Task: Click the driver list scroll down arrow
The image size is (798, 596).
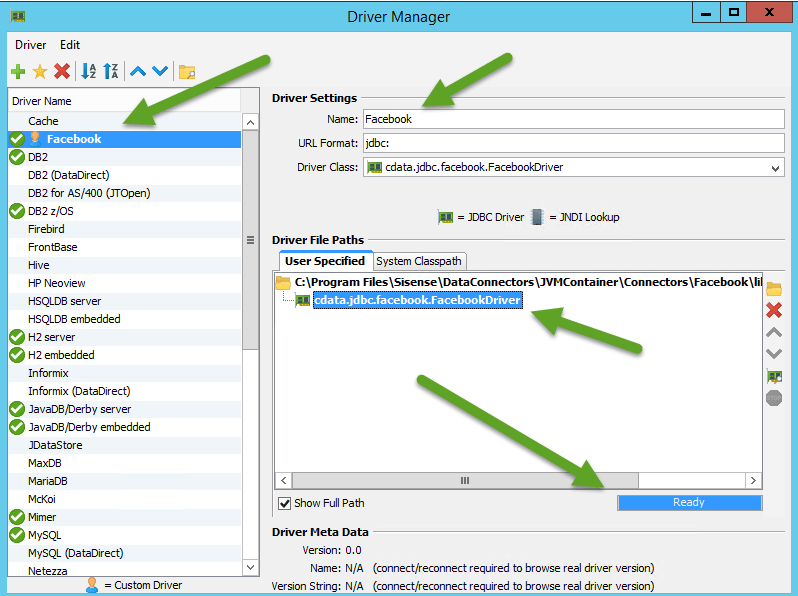Action: tap(250, 567)
